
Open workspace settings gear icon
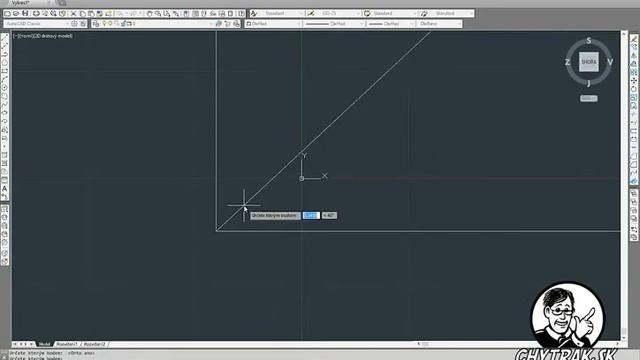click(74, 24)
